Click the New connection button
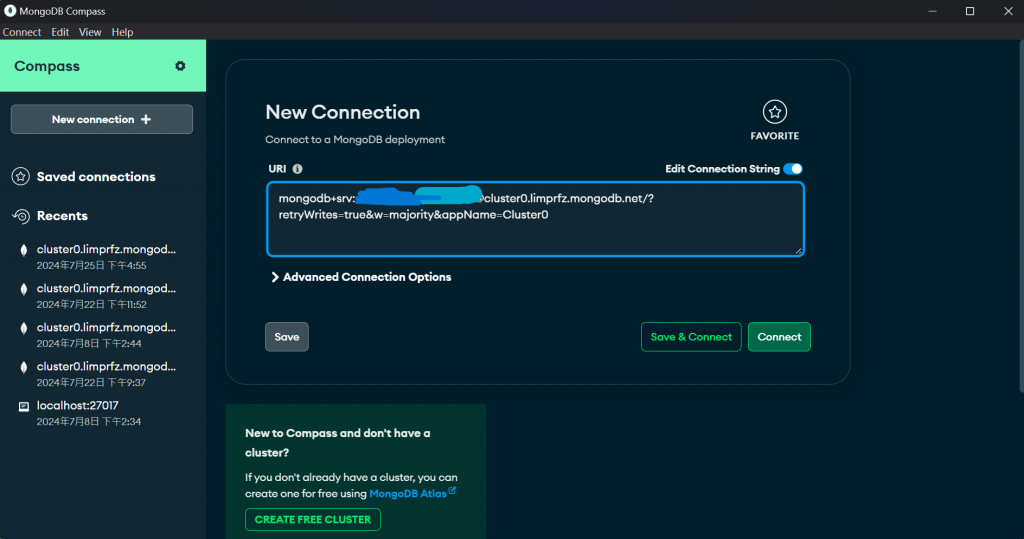 tap(102, 119)
